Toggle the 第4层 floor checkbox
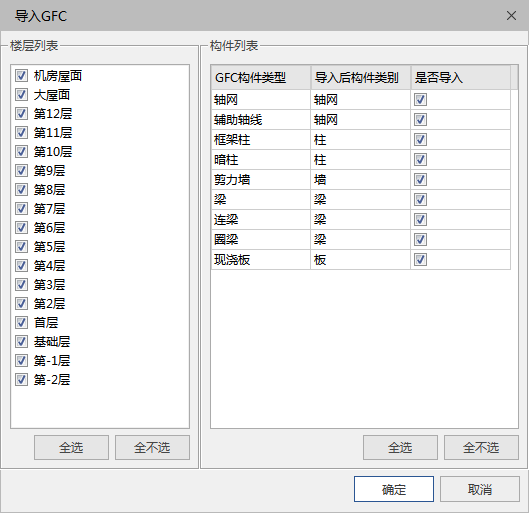Screen dimensions: 529x513 21,266
